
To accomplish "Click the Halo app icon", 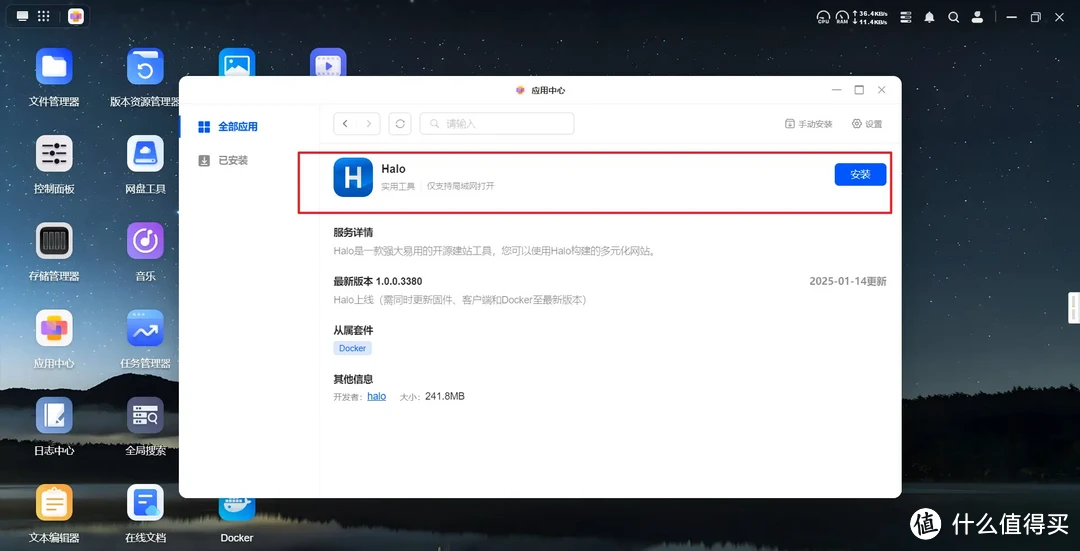I will coord(353,177).
